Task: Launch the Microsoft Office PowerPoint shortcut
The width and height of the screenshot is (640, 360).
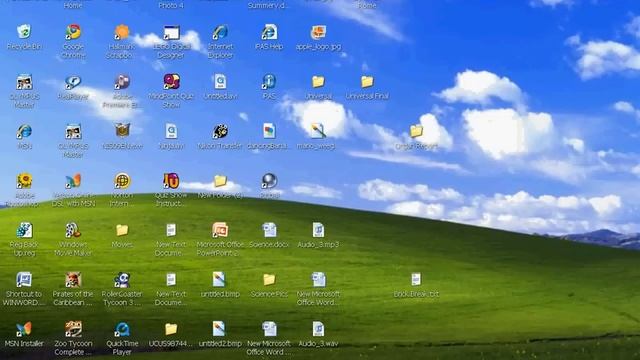Action: coord(220,230)
